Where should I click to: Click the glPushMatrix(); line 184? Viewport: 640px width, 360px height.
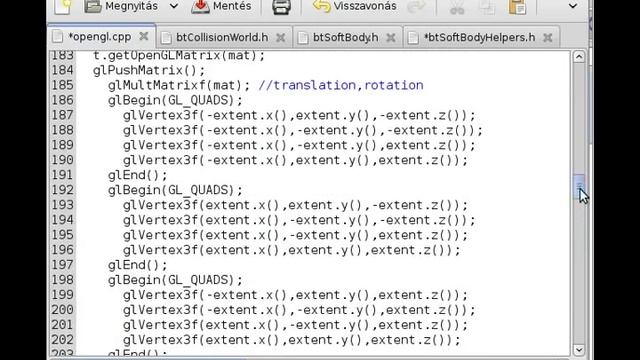149,71
